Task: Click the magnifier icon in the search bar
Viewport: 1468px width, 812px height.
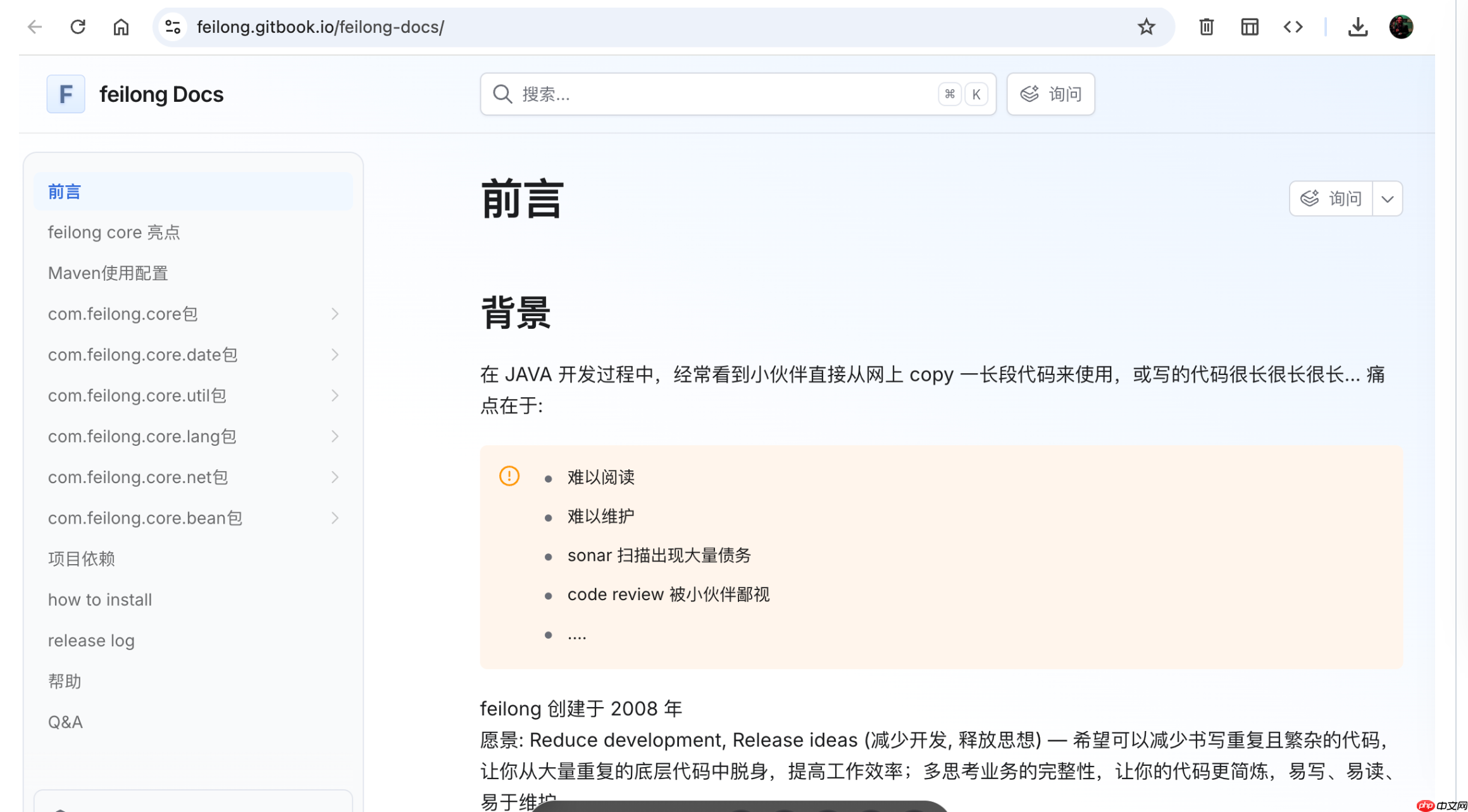Action: [502, 94]
